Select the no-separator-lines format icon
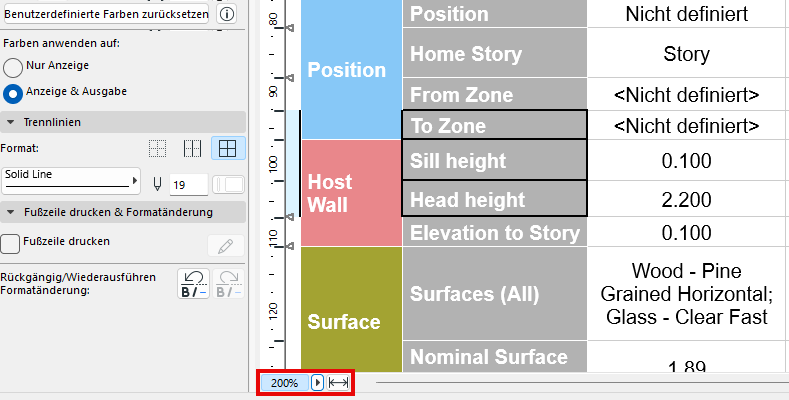Image resolution: width=789 pixels, height=400 pixels. pos(157,149)
